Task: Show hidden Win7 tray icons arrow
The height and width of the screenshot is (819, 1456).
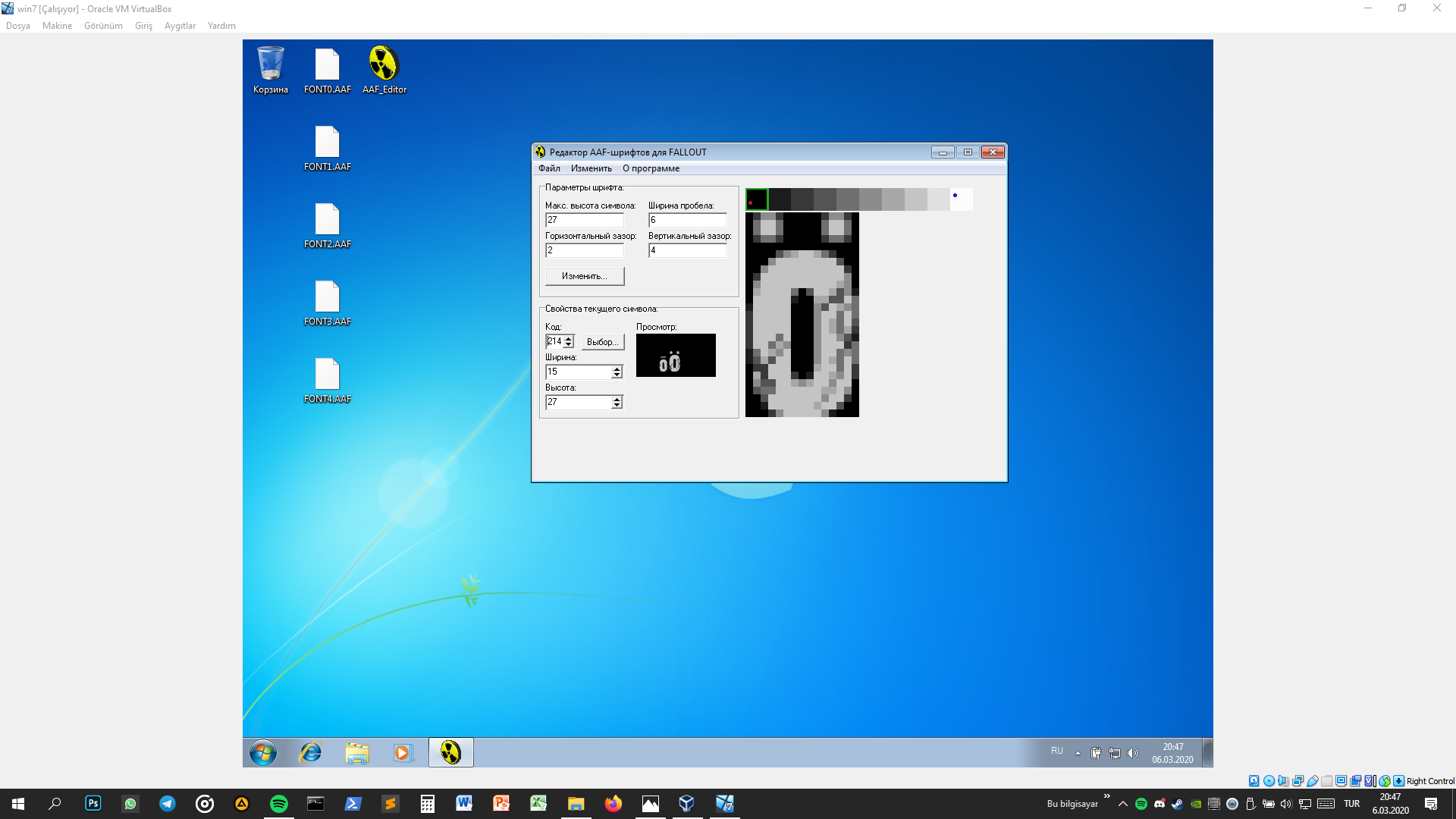Action: 1078,753
